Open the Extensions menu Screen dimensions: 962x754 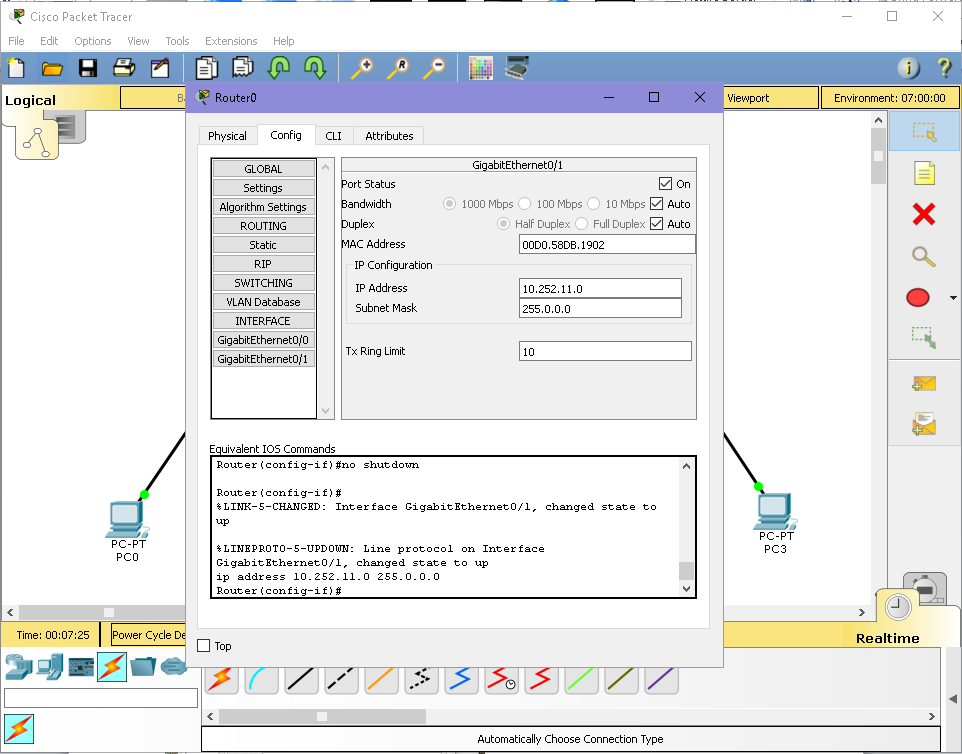pos(231,41)
